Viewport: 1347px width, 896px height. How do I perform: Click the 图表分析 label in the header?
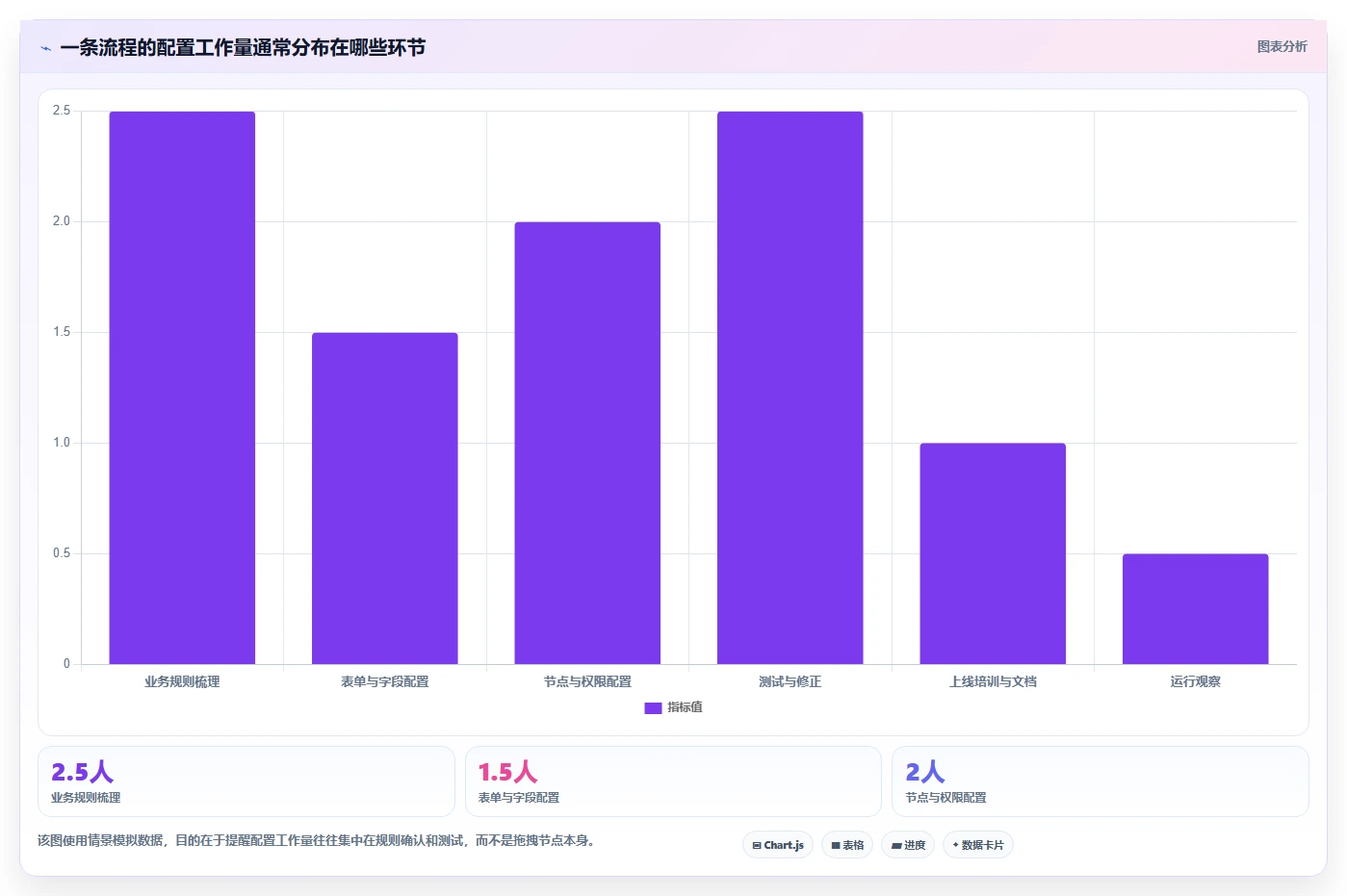1282,46
